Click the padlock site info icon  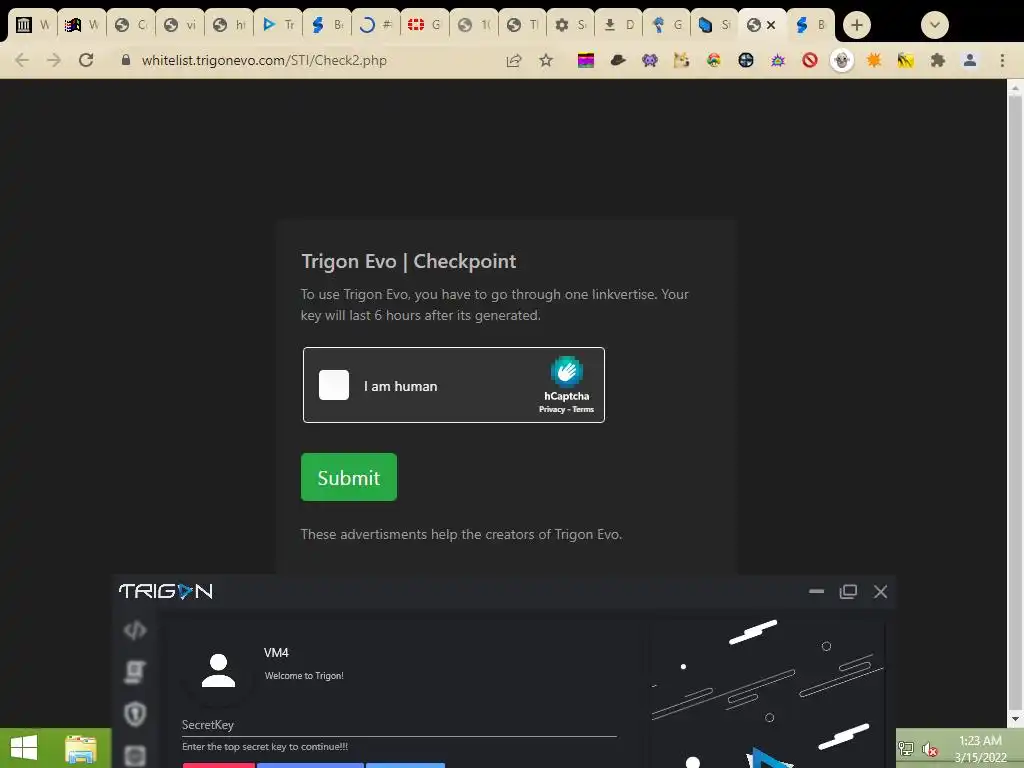(126, 60)
